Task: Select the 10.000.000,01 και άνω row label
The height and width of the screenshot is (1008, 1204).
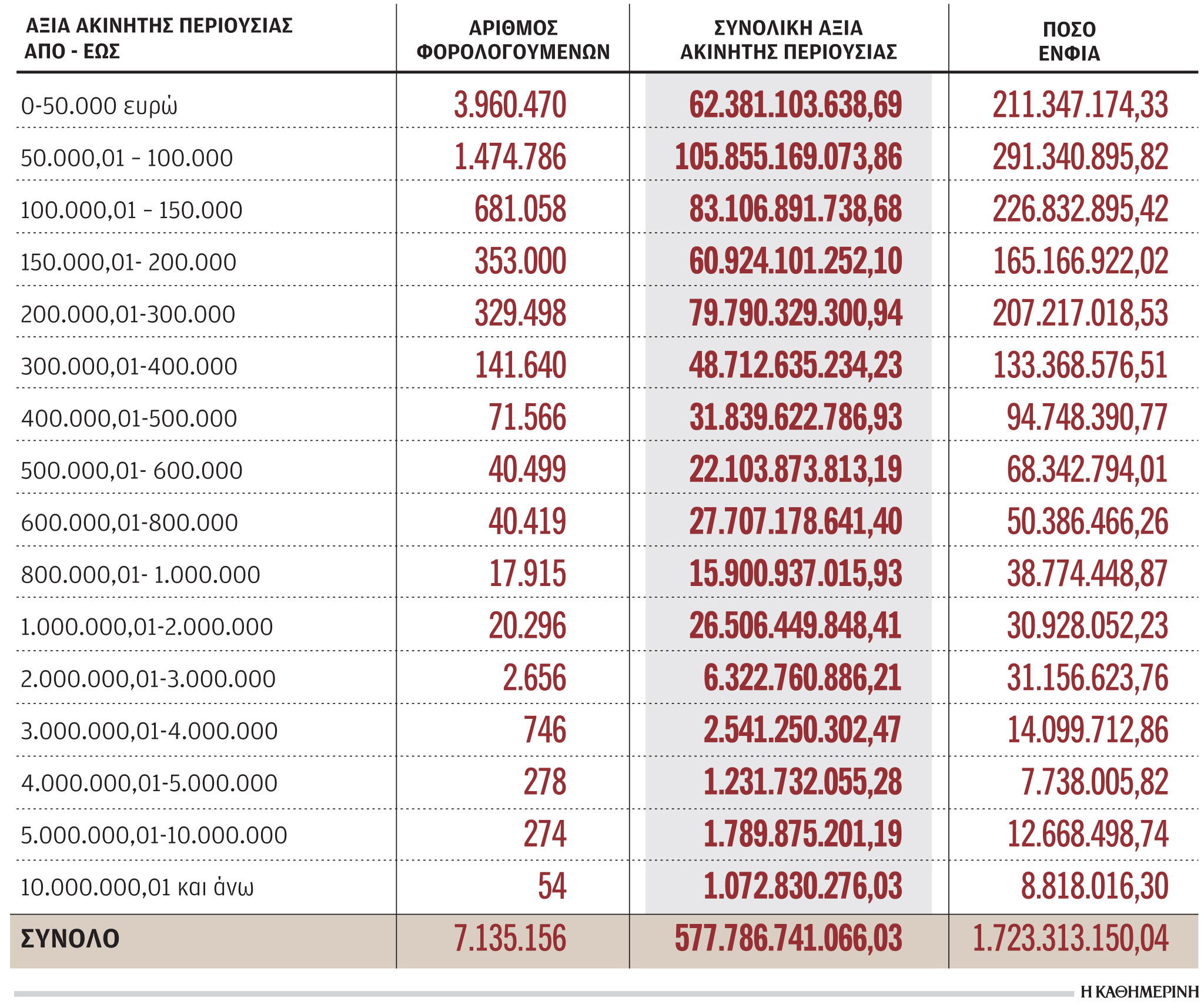Action: pyautogui.click(x=137, y=886)
